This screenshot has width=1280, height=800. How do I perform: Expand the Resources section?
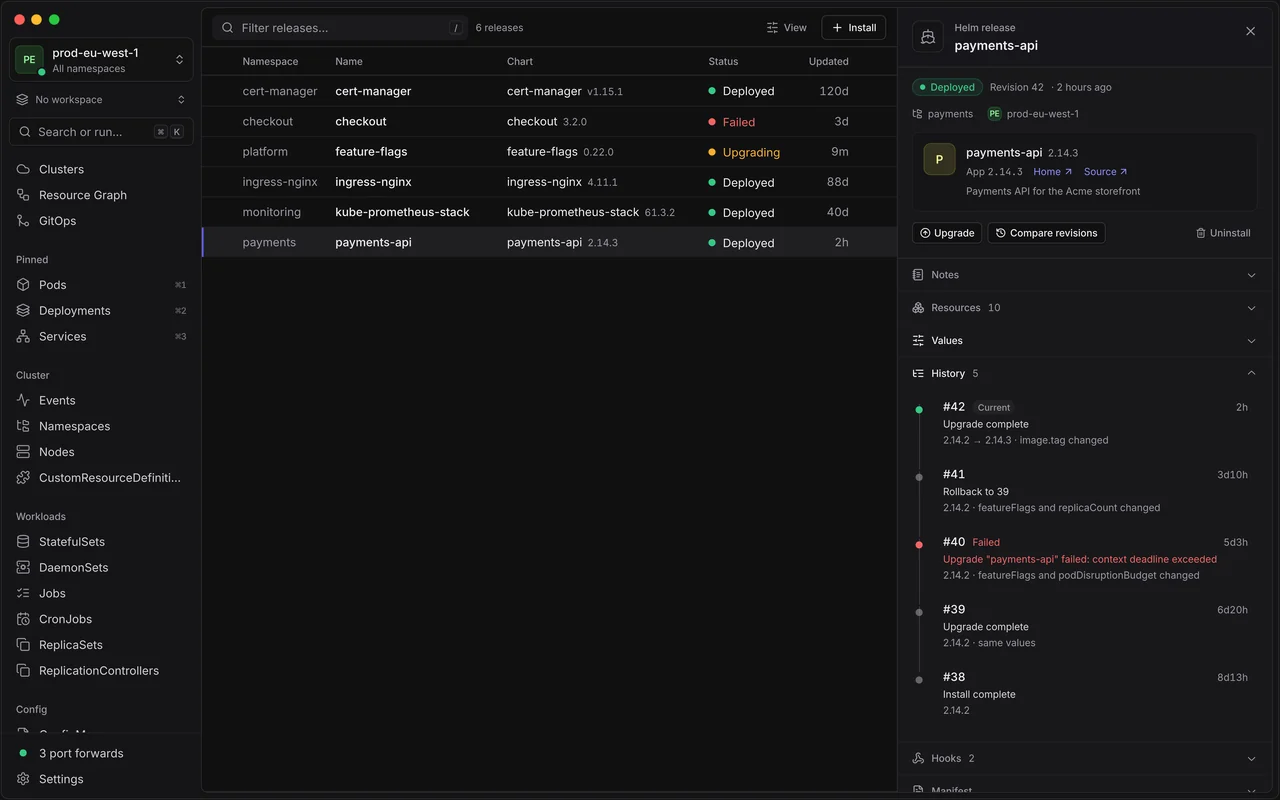click(1084, 308)
